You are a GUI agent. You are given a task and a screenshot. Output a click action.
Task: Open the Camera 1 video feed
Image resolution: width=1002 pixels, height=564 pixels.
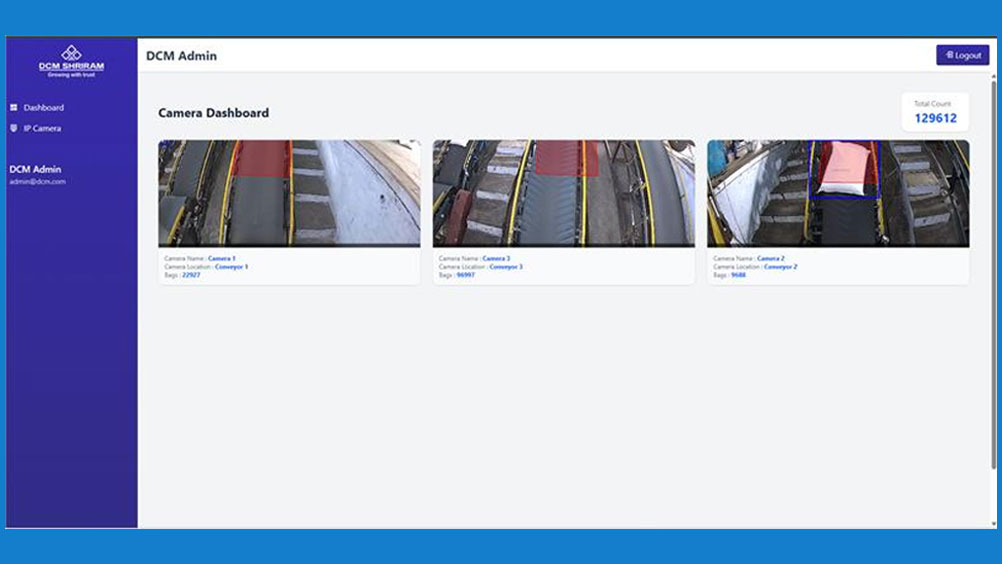click(x=289, y=193)
